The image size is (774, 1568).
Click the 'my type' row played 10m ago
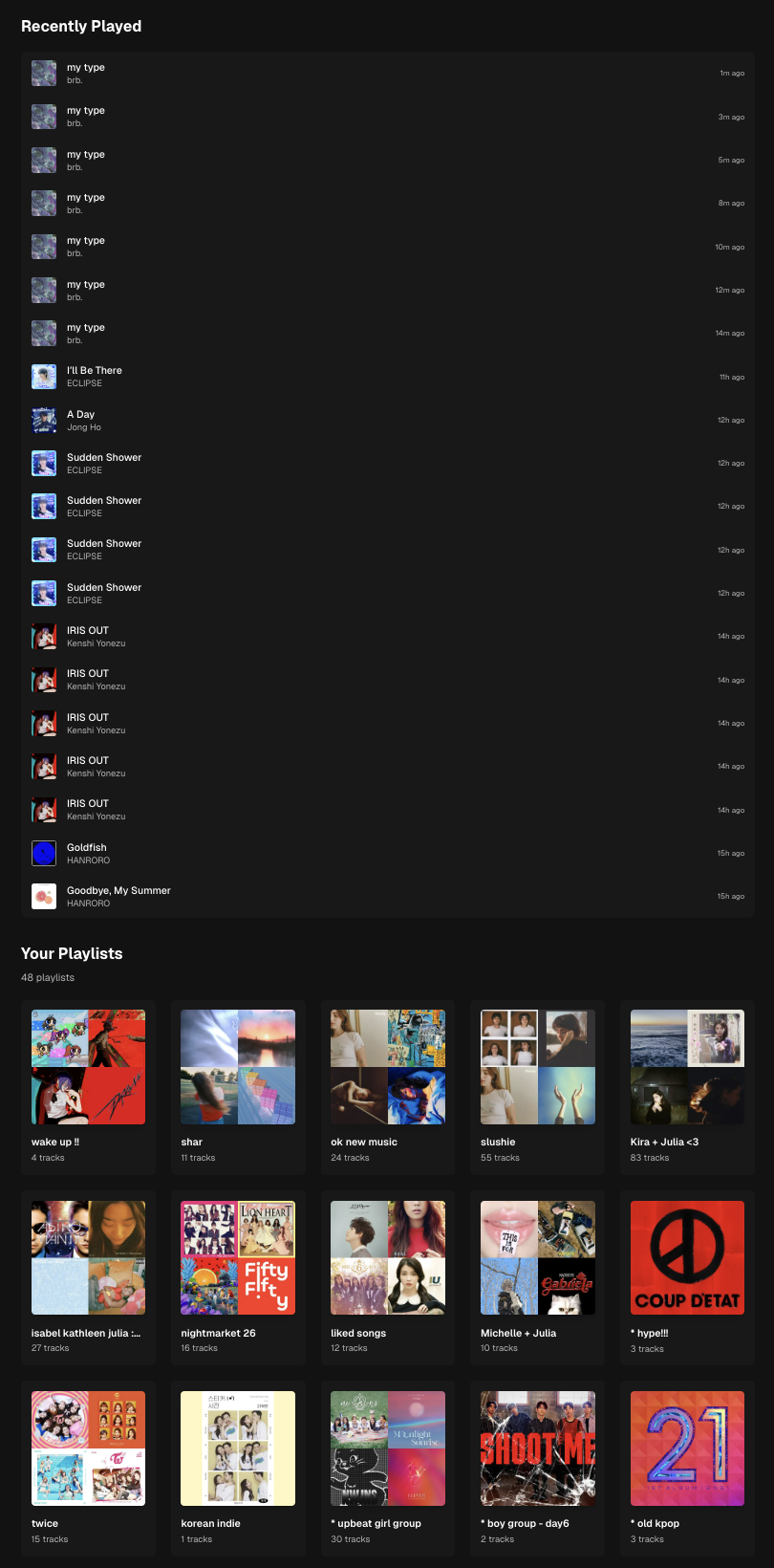coord(388,247)
